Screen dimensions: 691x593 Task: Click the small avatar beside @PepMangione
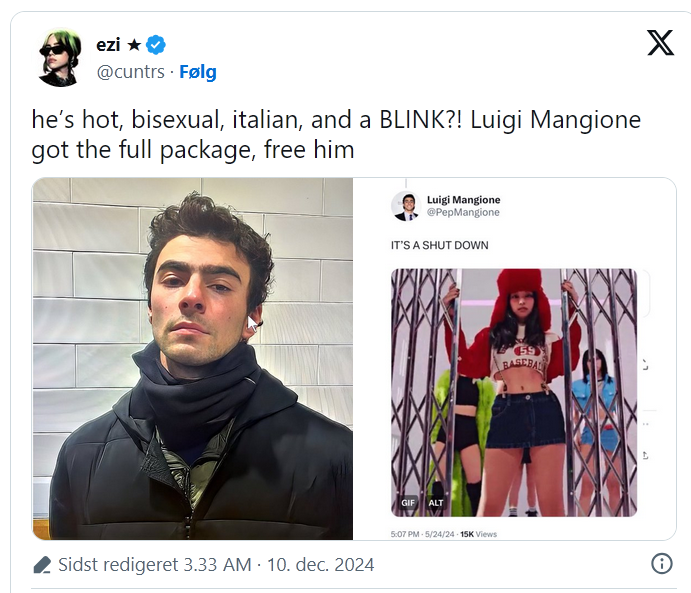click(x=405, y=206)
